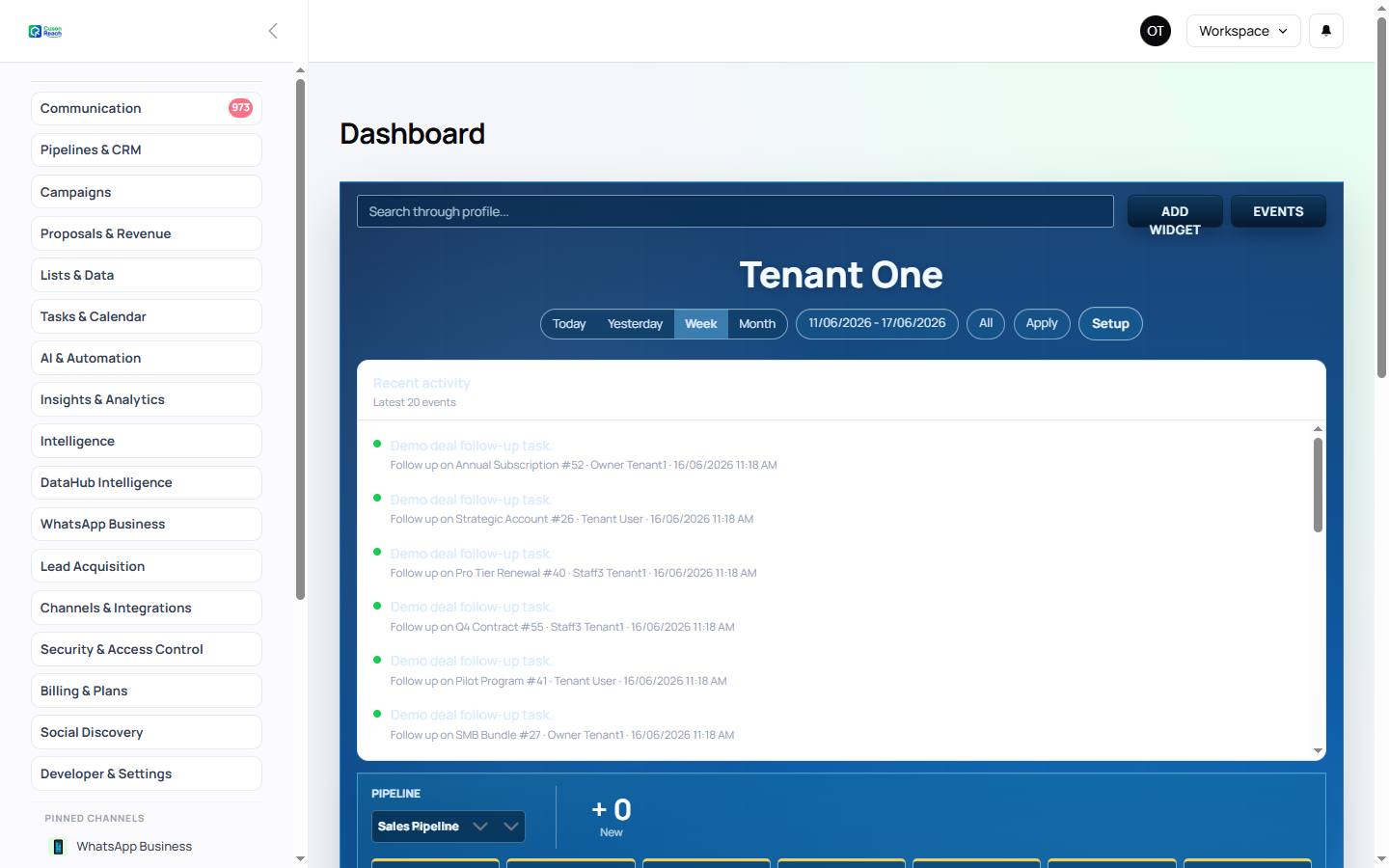Open Channels & Integrations
The width and height of the screenshot is (1389, 868).
[147, 608]
